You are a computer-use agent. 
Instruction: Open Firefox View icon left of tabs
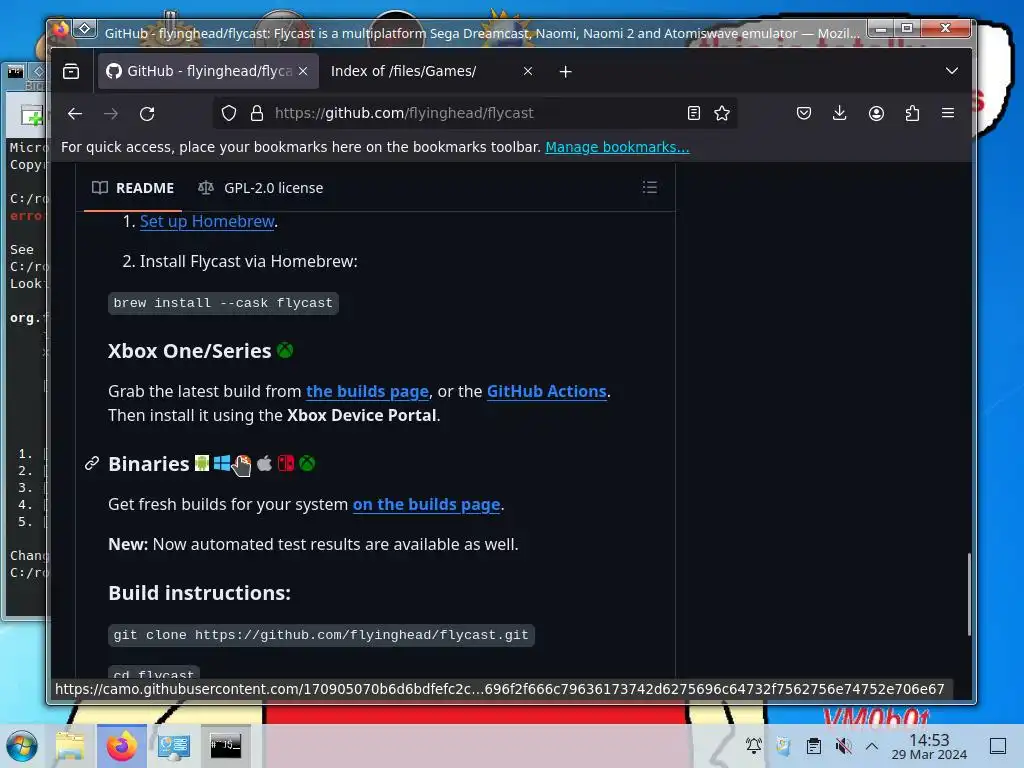(x=71, y=71)
